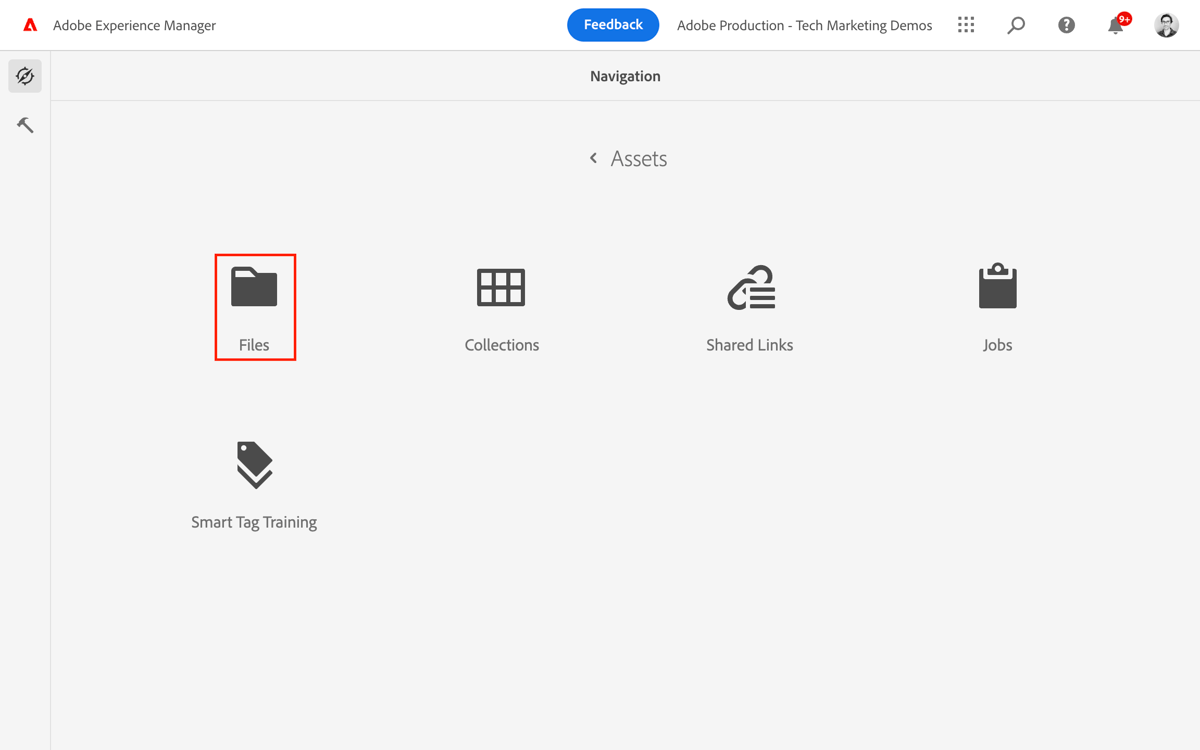Select the Navigation compass icon in left rail
Screen dimensions: 1200x750
[24, 75]
